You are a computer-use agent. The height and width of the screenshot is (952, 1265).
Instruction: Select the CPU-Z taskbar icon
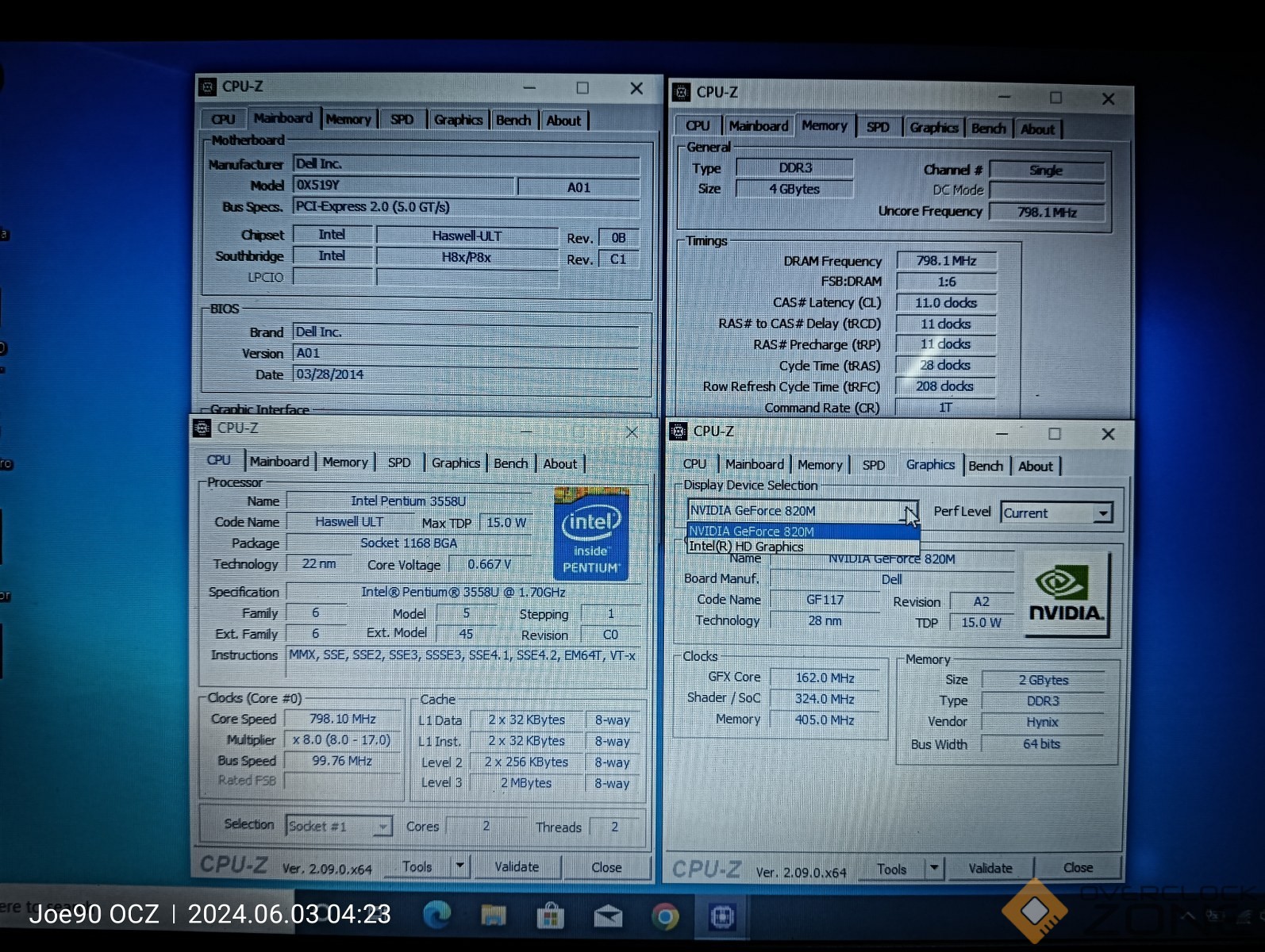721,917
